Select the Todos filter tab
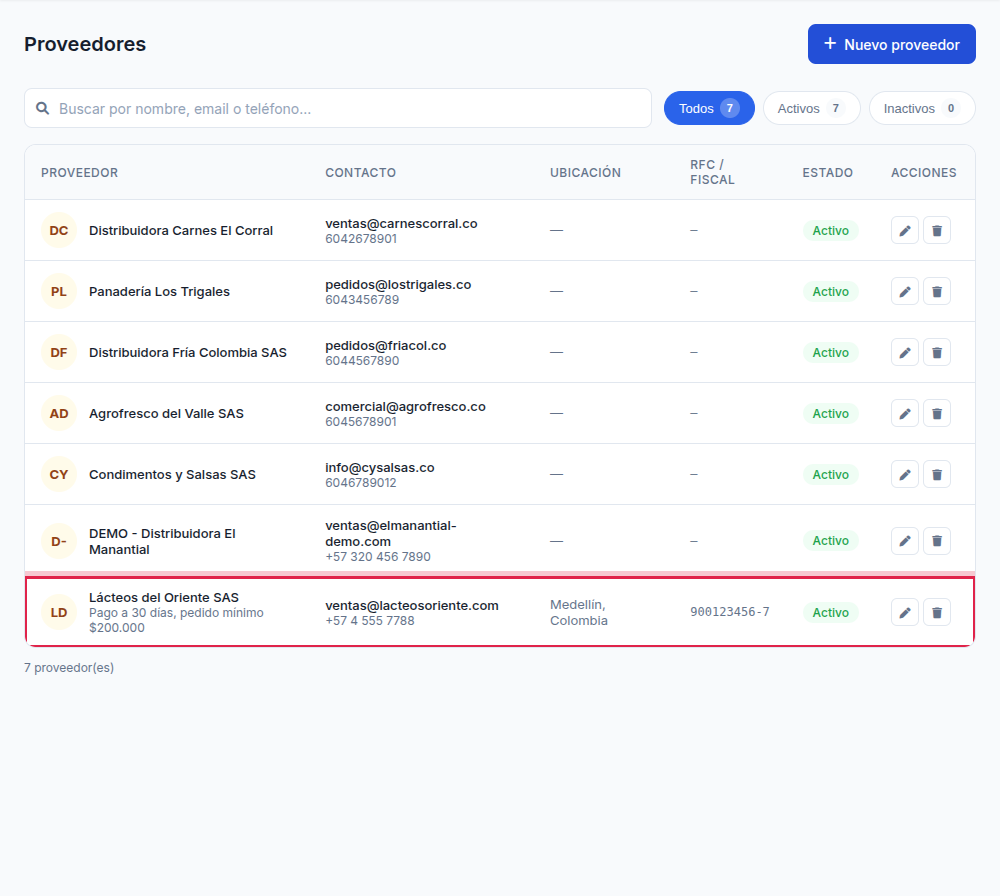Screen dimensions: 1000x896 (709, 108)
